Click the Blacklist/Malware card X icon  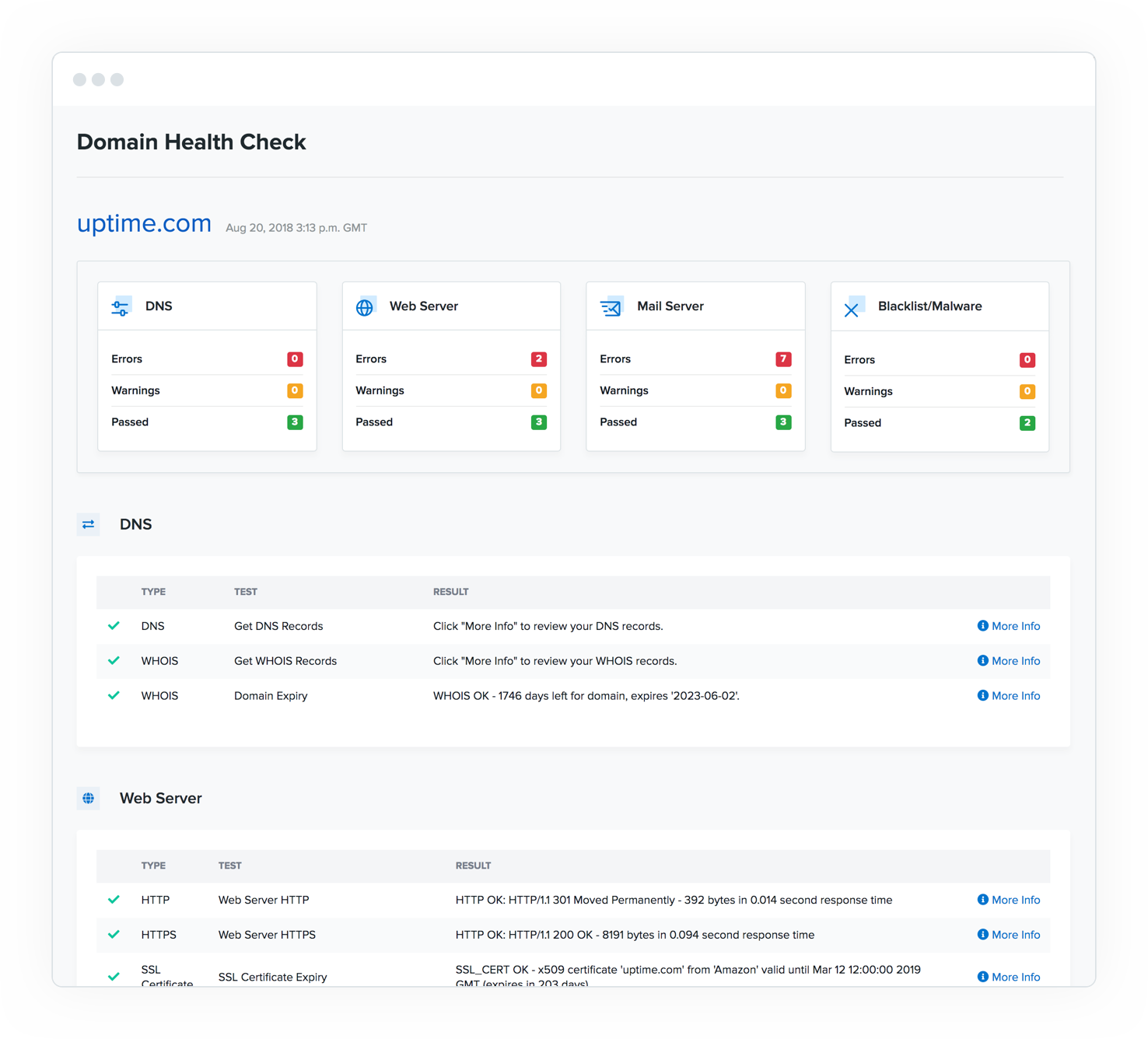854,307
